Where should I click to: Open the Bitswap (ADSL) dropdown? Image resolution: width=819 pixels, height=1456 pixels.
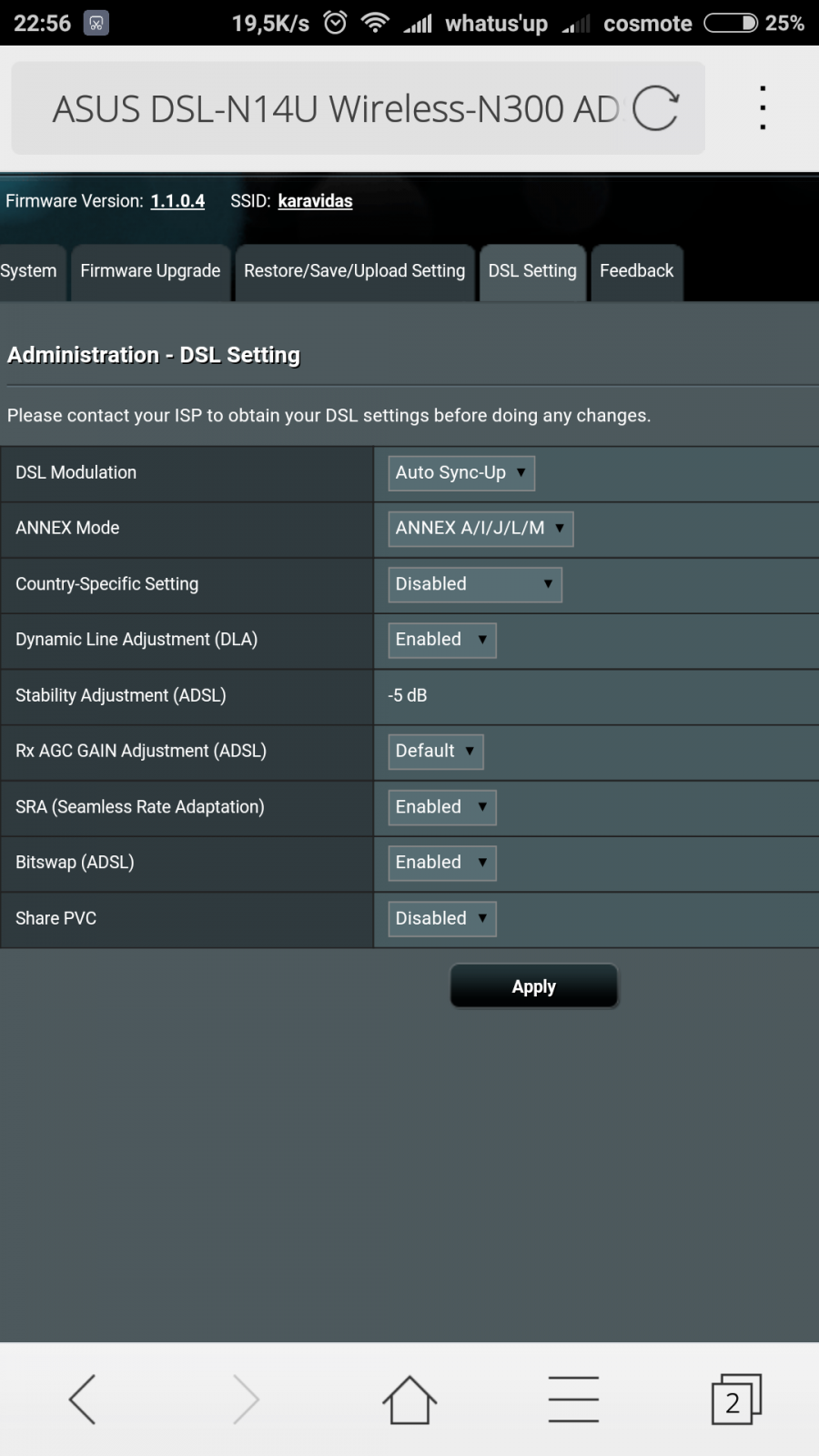(x=442, y=863)
